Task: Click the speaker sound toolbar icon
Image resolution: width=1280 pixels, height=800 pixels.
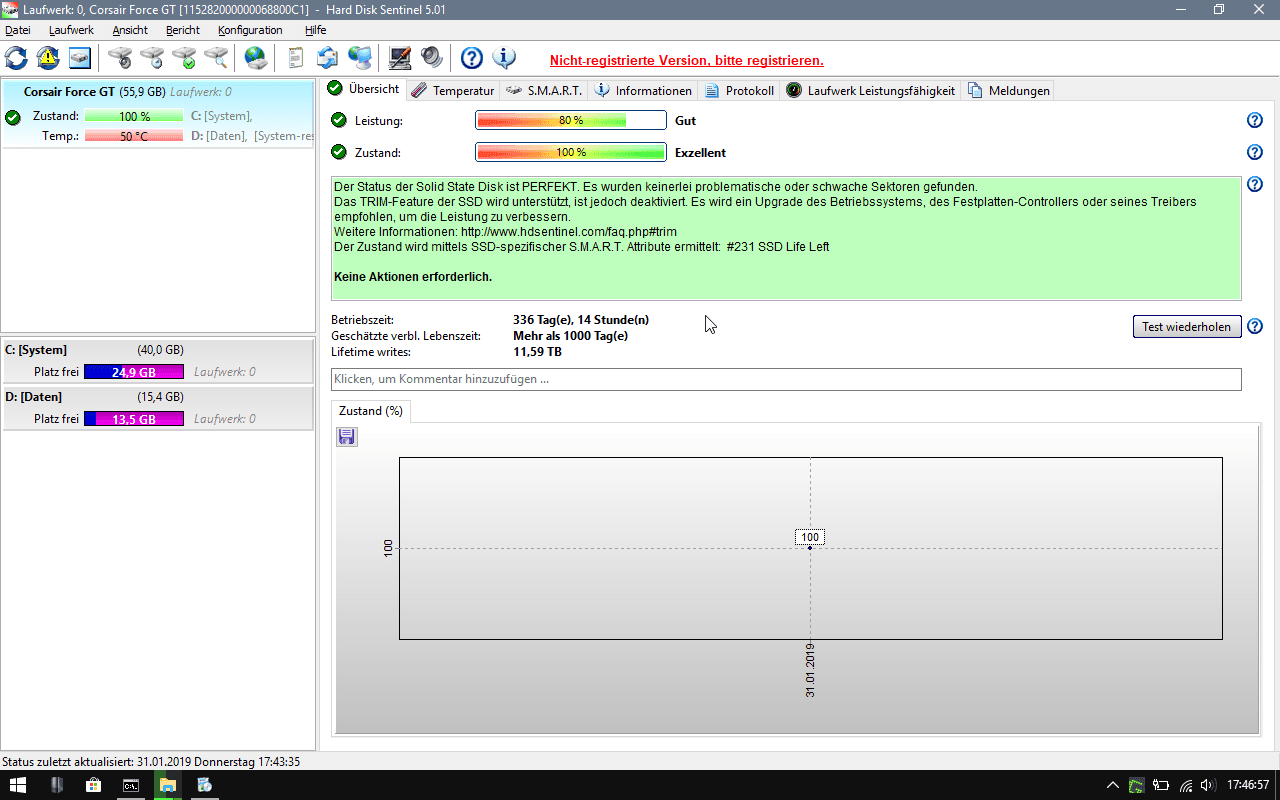Action: pos(432,58)
